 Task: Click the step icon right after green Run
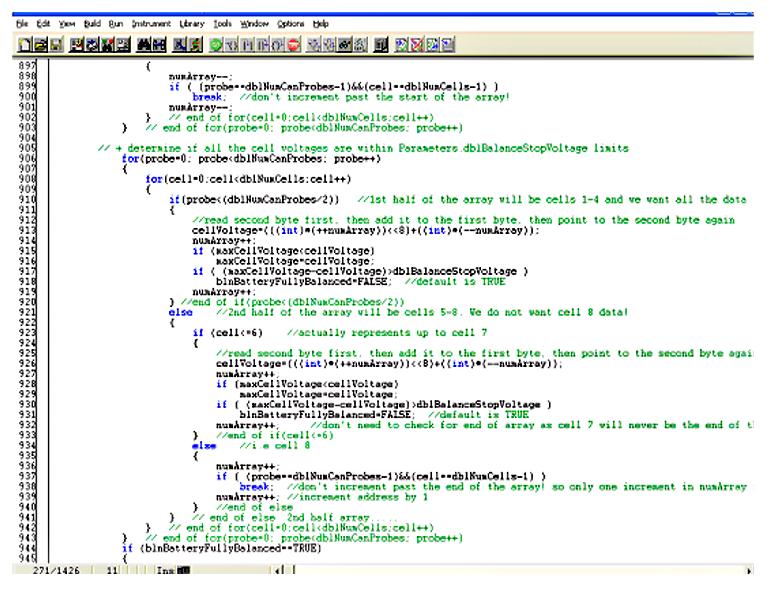click(x=231, y=45)
